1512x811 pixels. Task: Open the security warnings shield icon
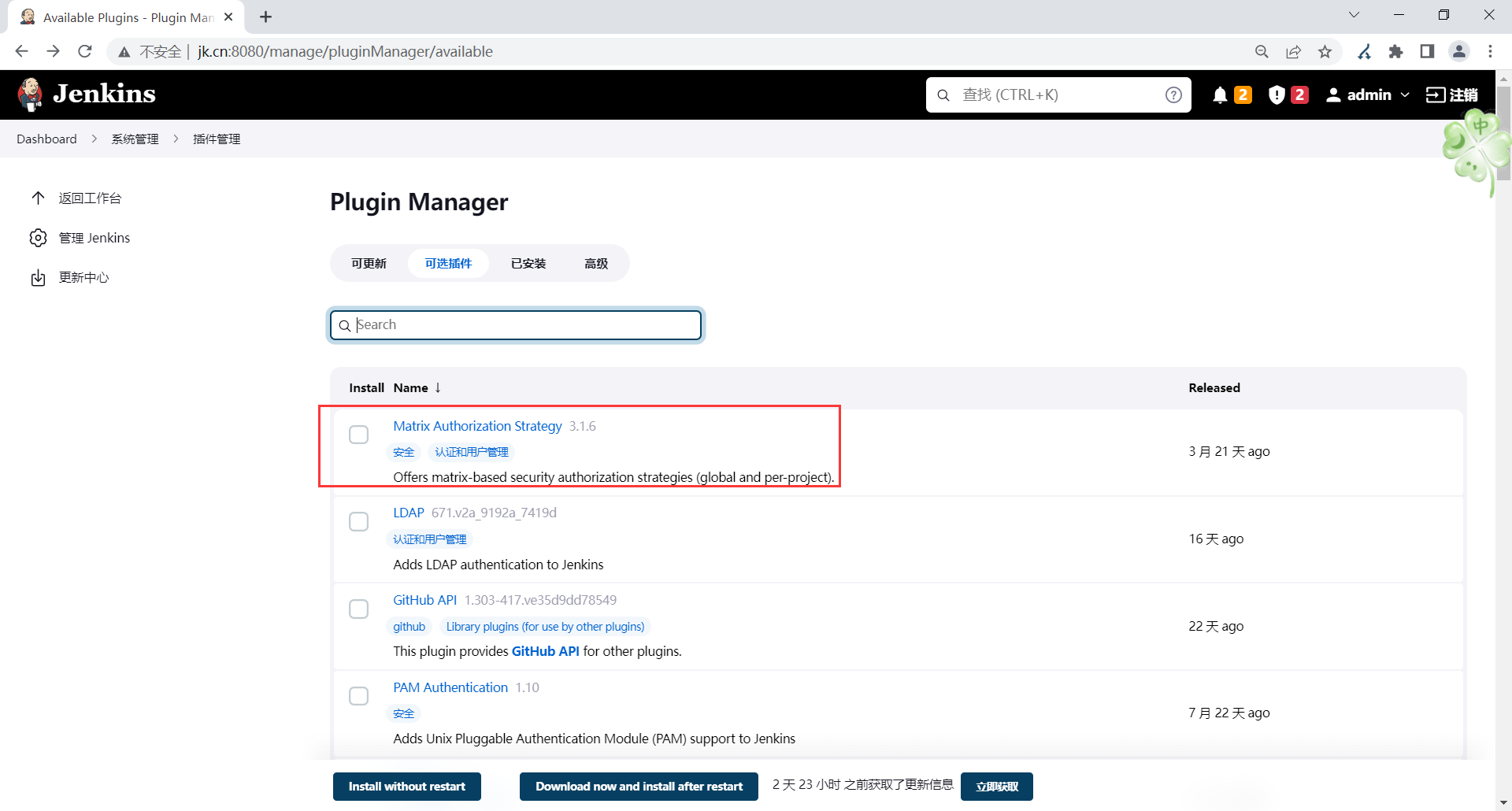(x=1277, y=95)
